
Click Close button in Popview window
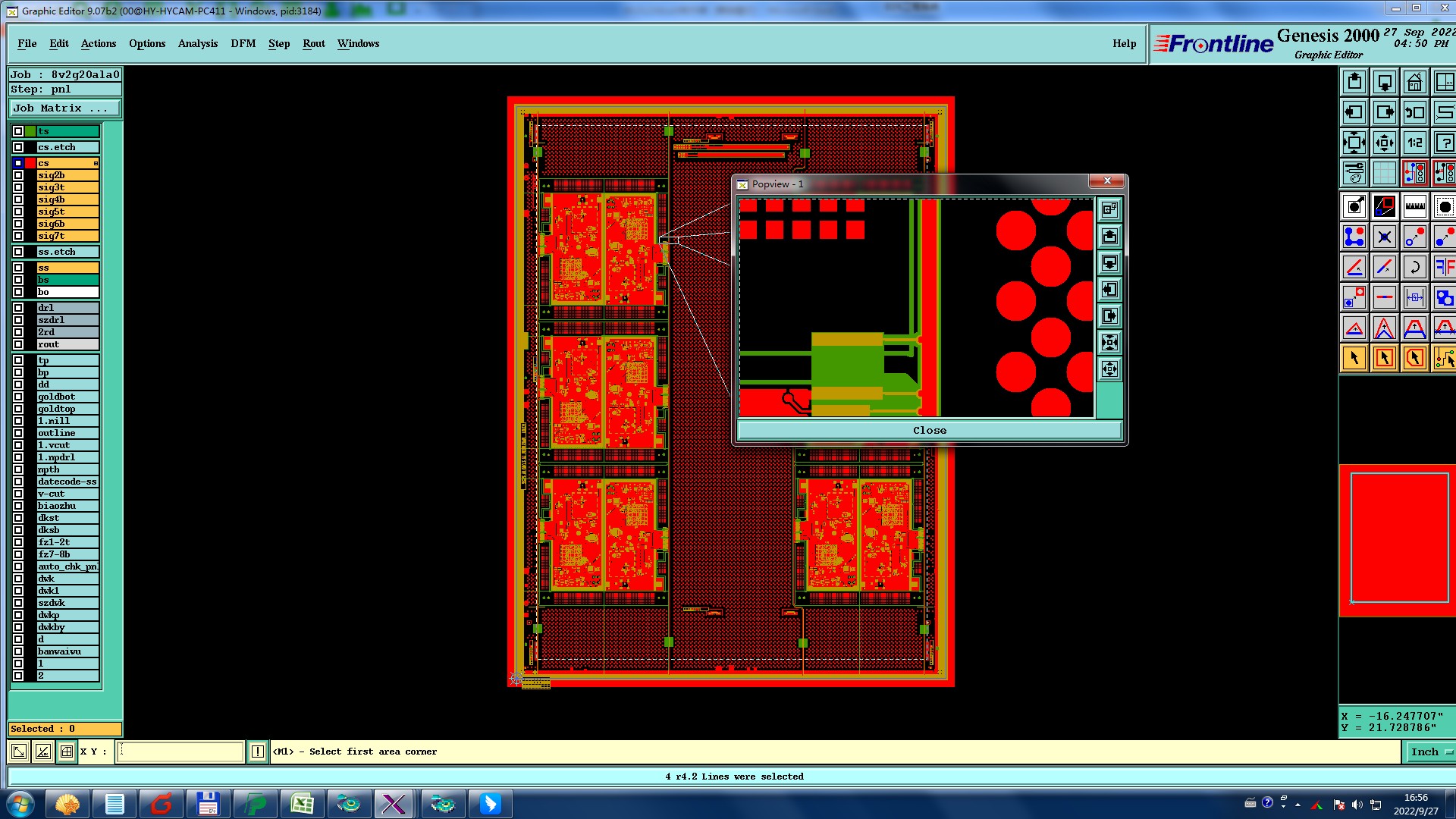point(929,430)
